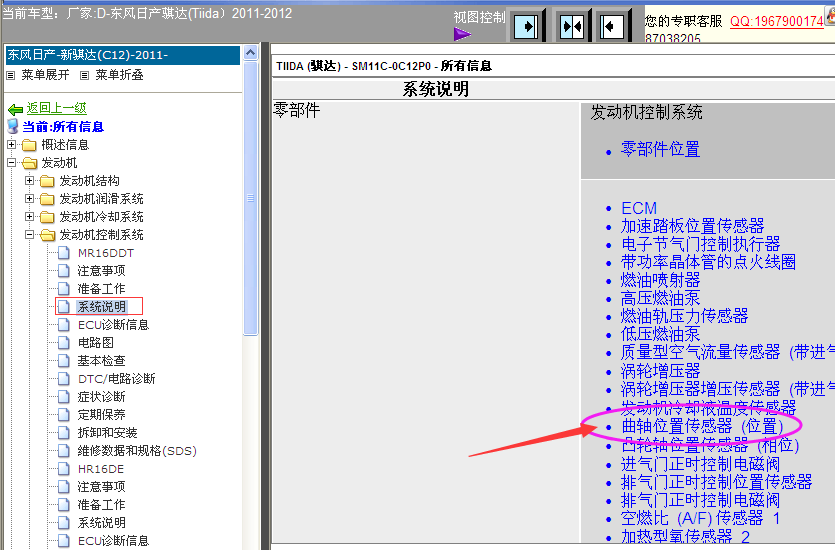Open the 低压燃油泵 link
The height and width of the screenshot is (550, 835).
pos(660,334)
